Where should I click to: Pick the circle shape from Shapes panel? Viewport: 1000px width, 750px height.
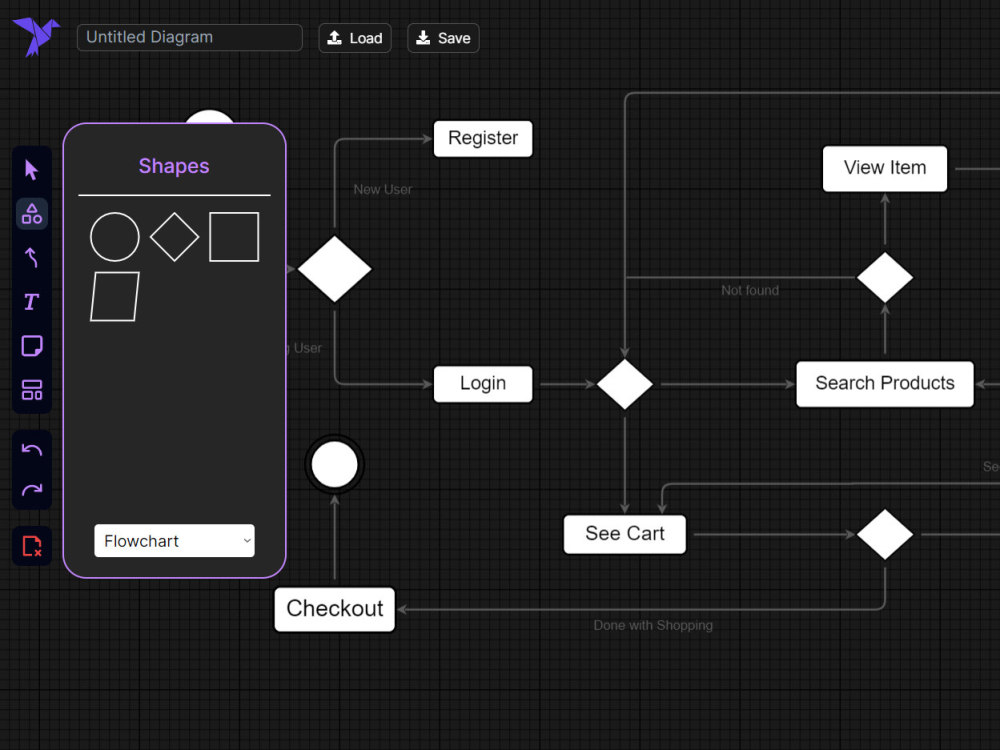click(115, 237)
